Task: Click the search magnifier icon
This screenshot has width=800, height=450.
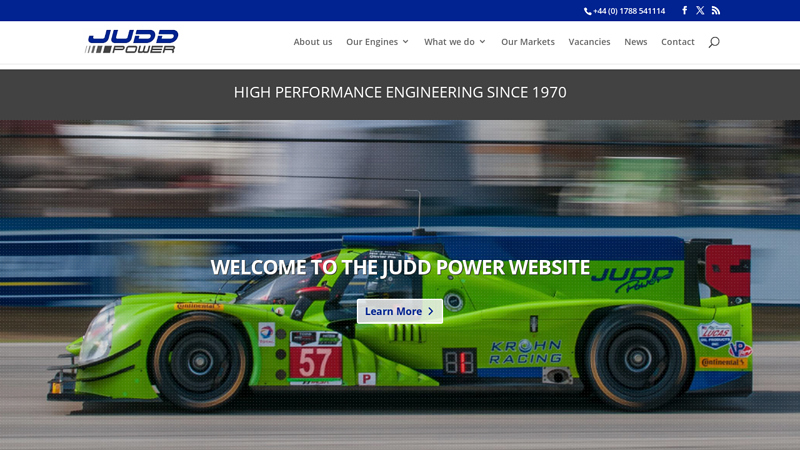Action: [714, 42]
